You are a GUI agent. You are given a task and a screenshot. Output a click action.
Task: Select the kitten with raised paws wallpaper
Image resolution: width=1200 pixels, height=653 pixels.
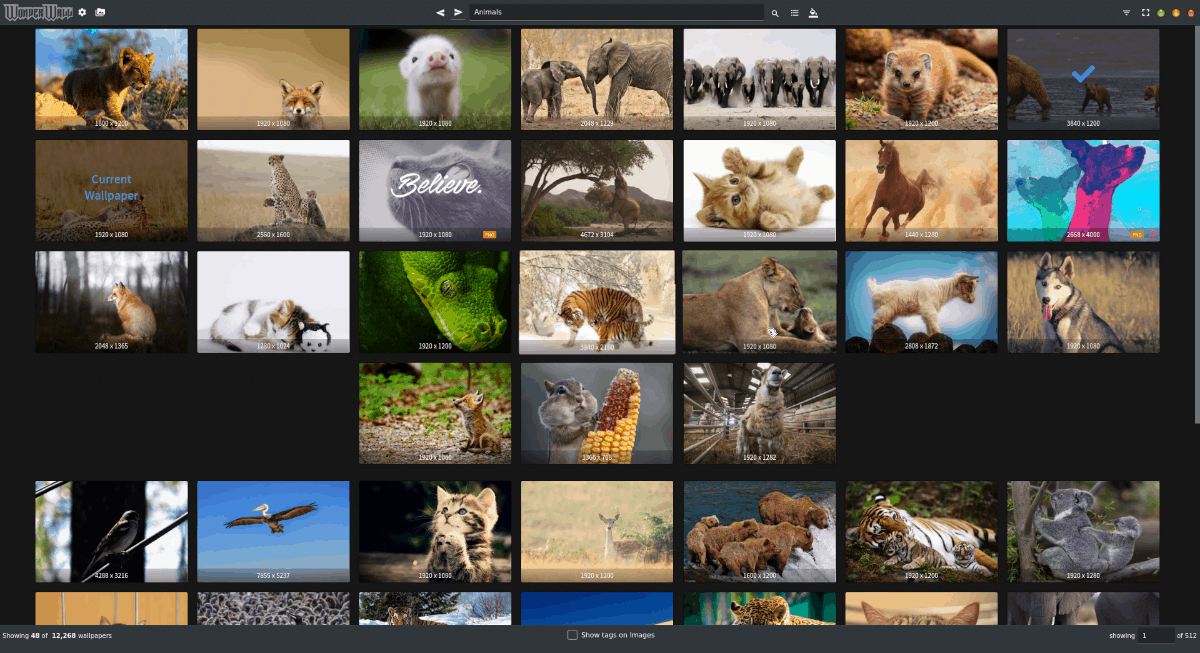click(x=435, y=532)
